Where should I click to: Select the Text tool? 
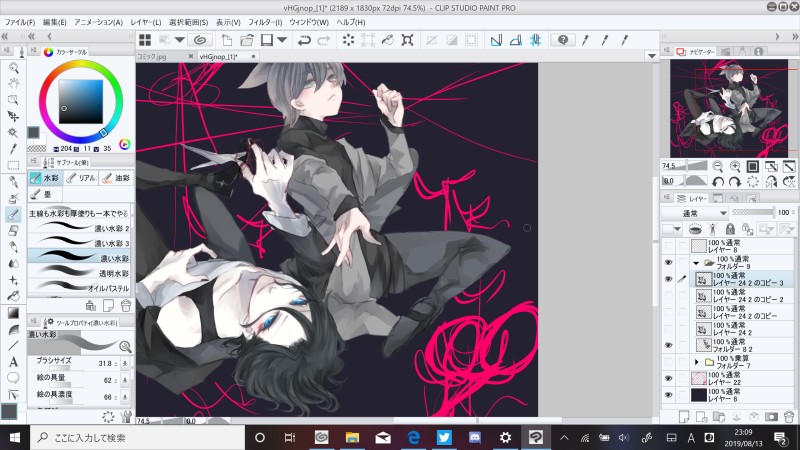13,362
